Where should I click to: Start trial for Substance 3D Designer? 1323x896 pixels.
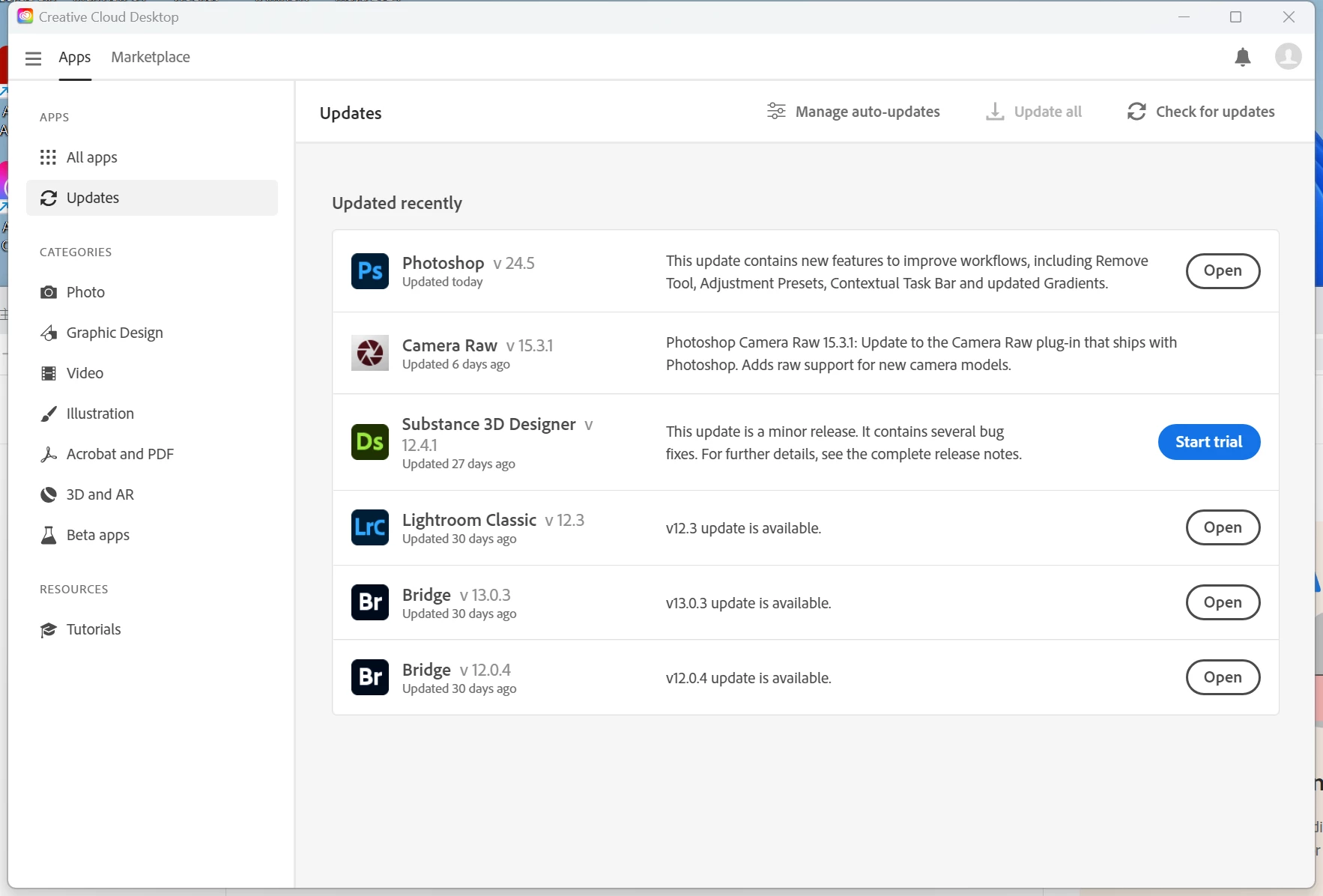1209,442
